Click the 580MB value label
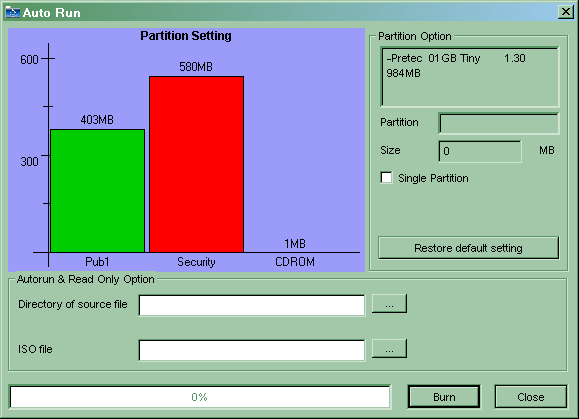579x419 pixels. click(x=196, y=67)
